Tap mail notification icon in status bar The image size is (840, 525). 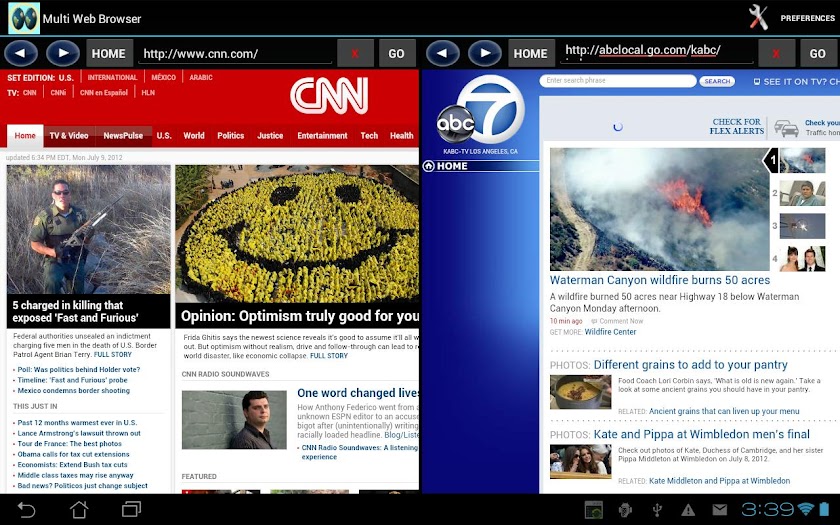[719, 509]
